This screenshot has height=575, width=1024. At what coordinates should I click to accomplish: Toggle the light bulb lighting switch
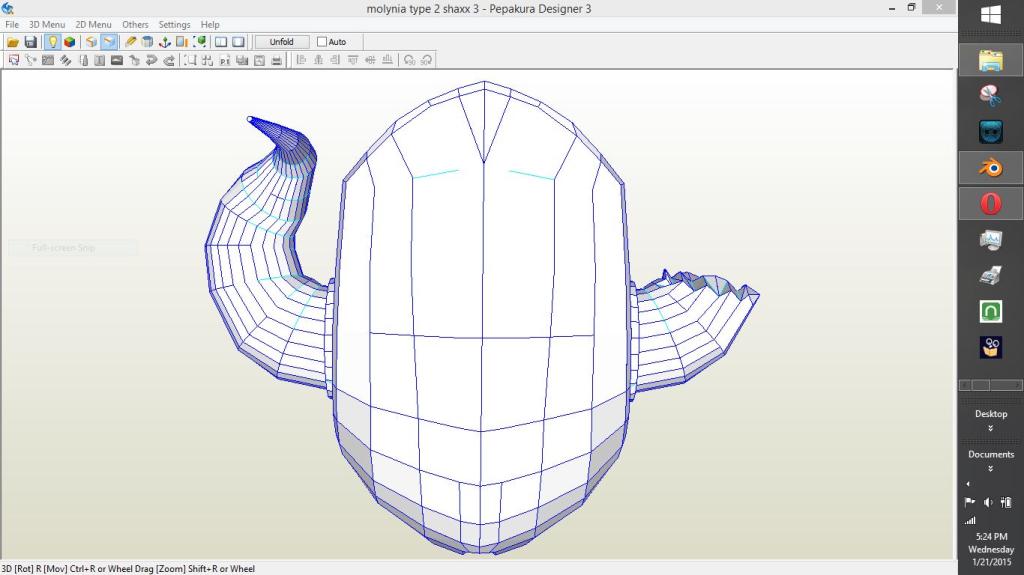(x=52, y=42)
